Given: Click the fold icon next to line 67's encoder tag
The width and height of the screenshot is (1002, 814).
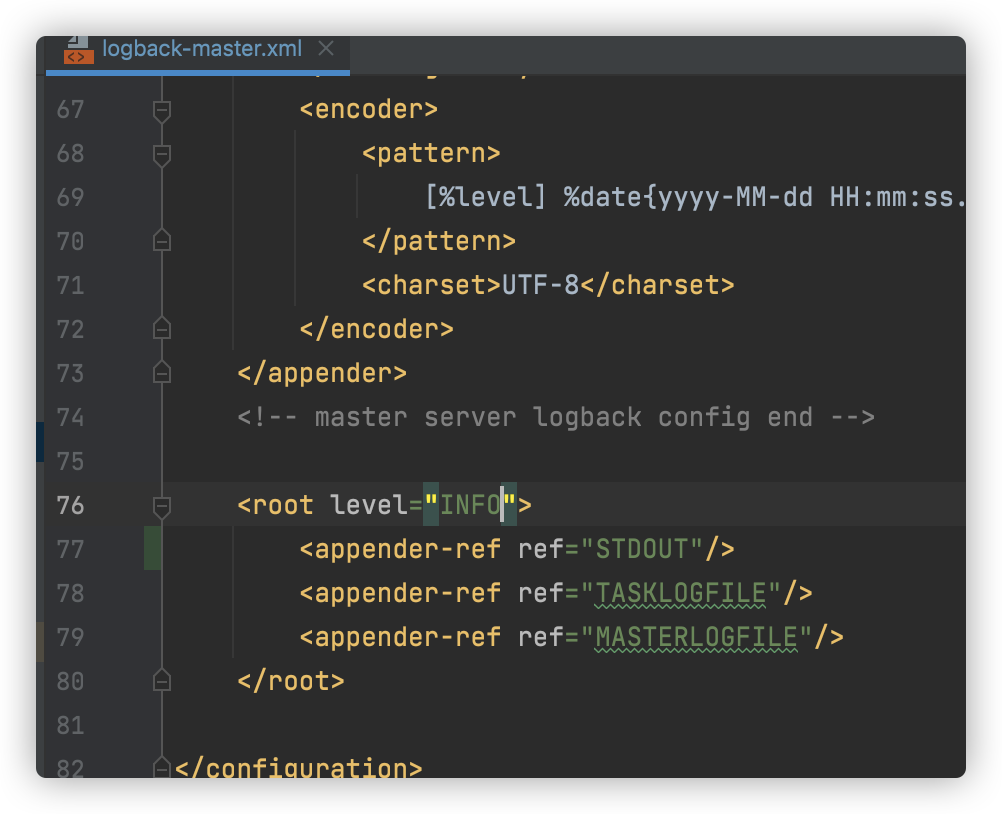Looking at the screenshot, I should [161, 112].
